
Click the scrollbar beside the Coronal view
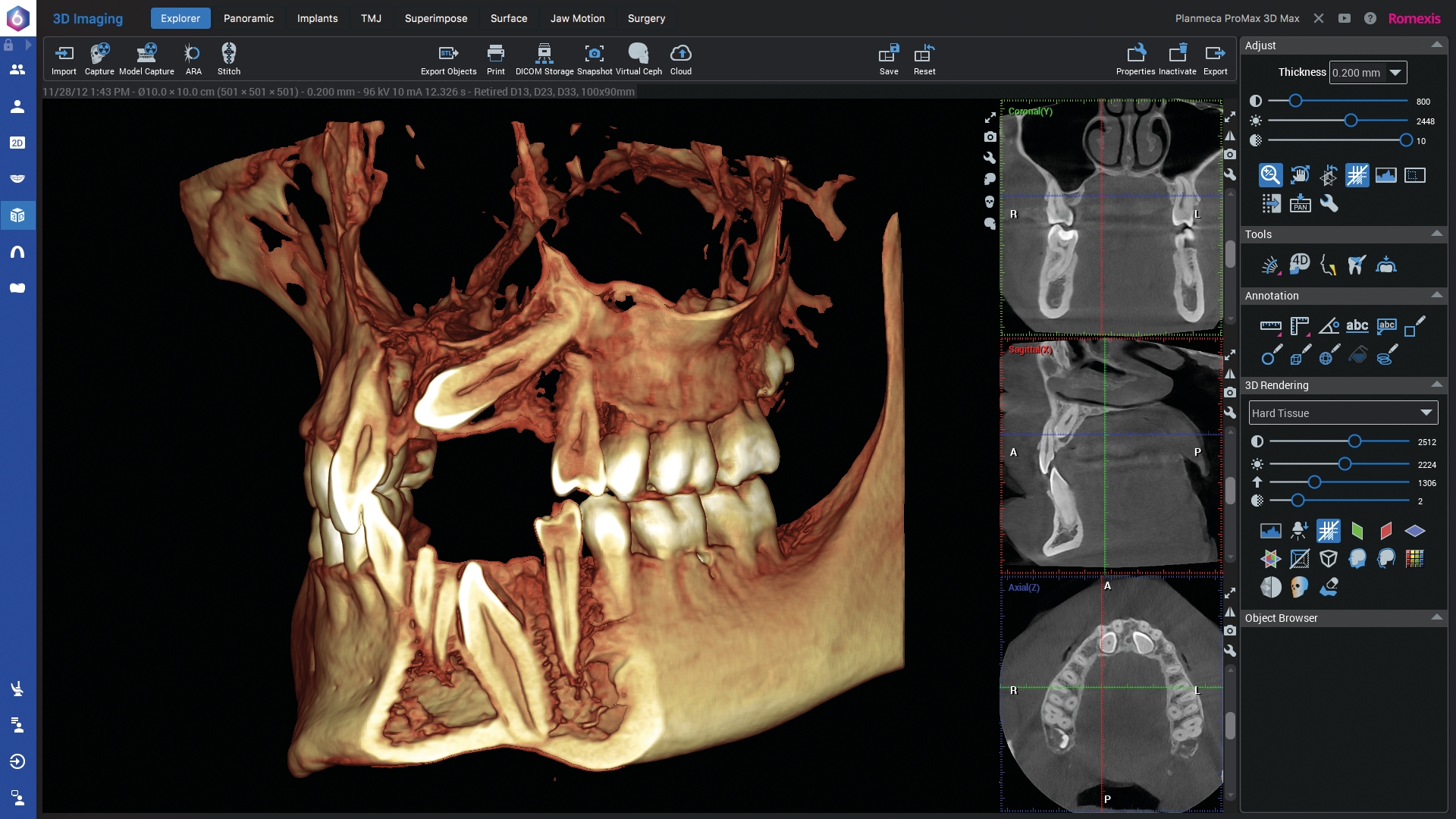1230,254
